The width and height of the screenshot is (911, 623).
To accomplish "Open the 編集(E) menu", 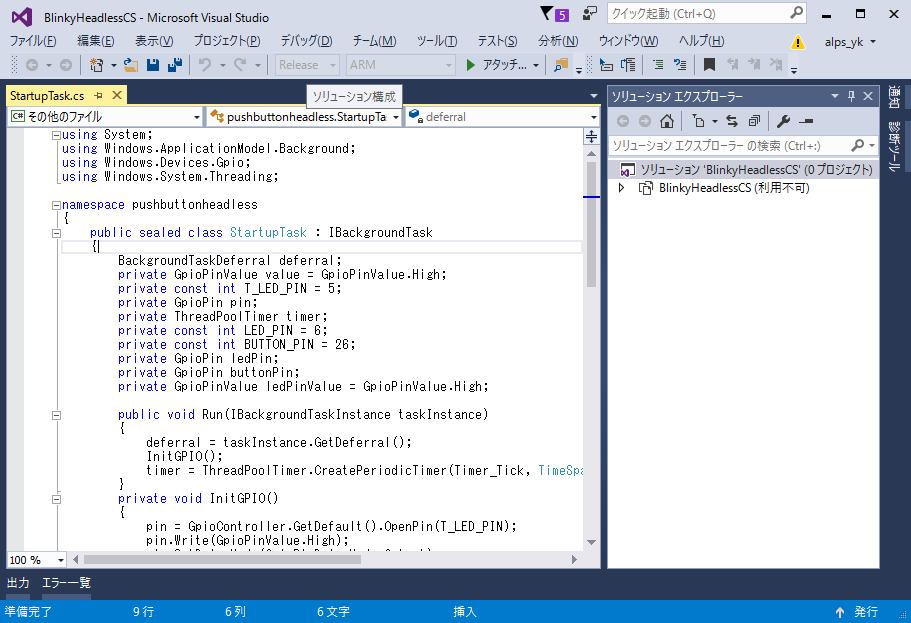I will 96,41.
